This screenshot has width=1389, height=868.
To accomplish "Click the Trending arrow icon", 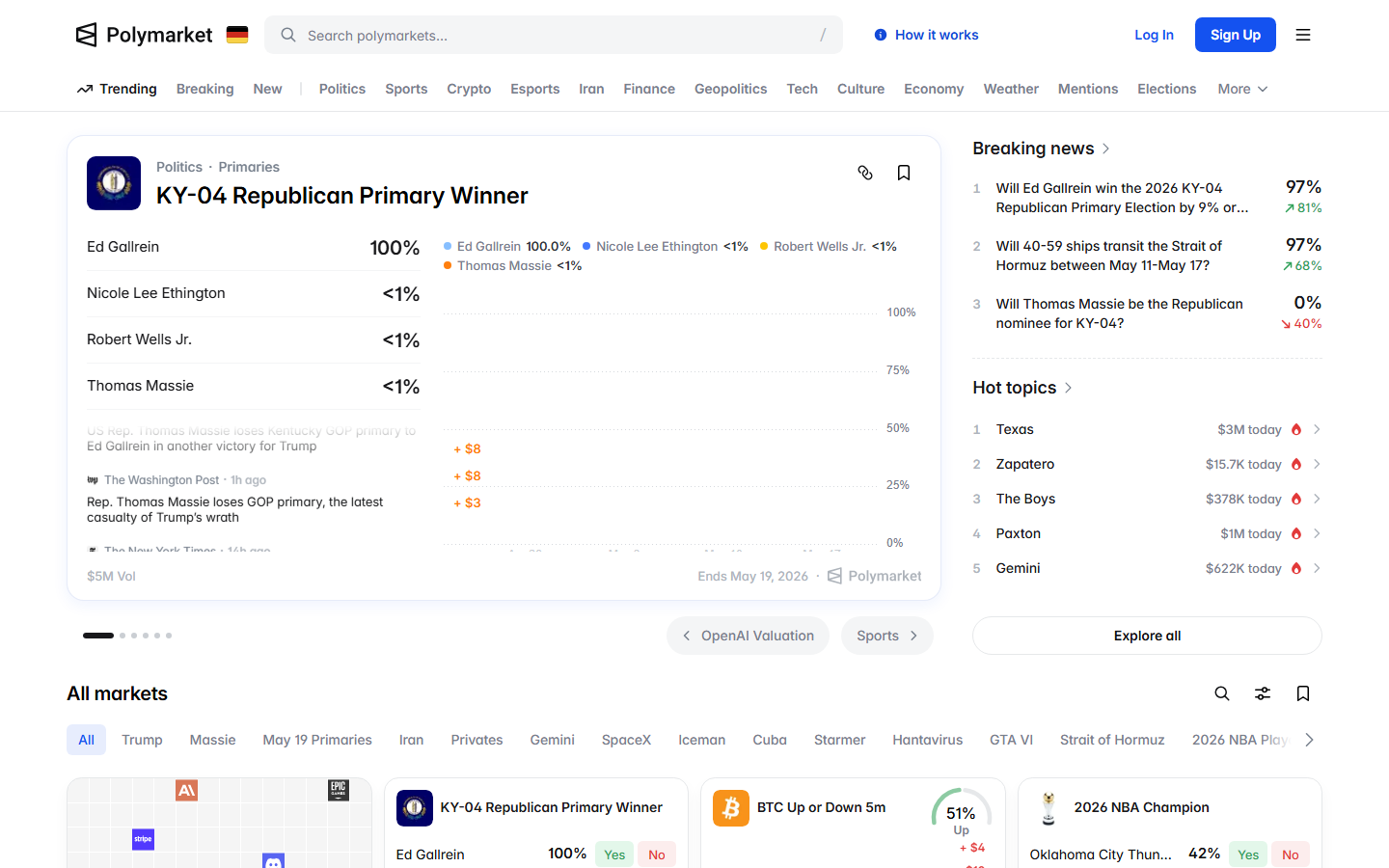I will click(x=85, y=89).
